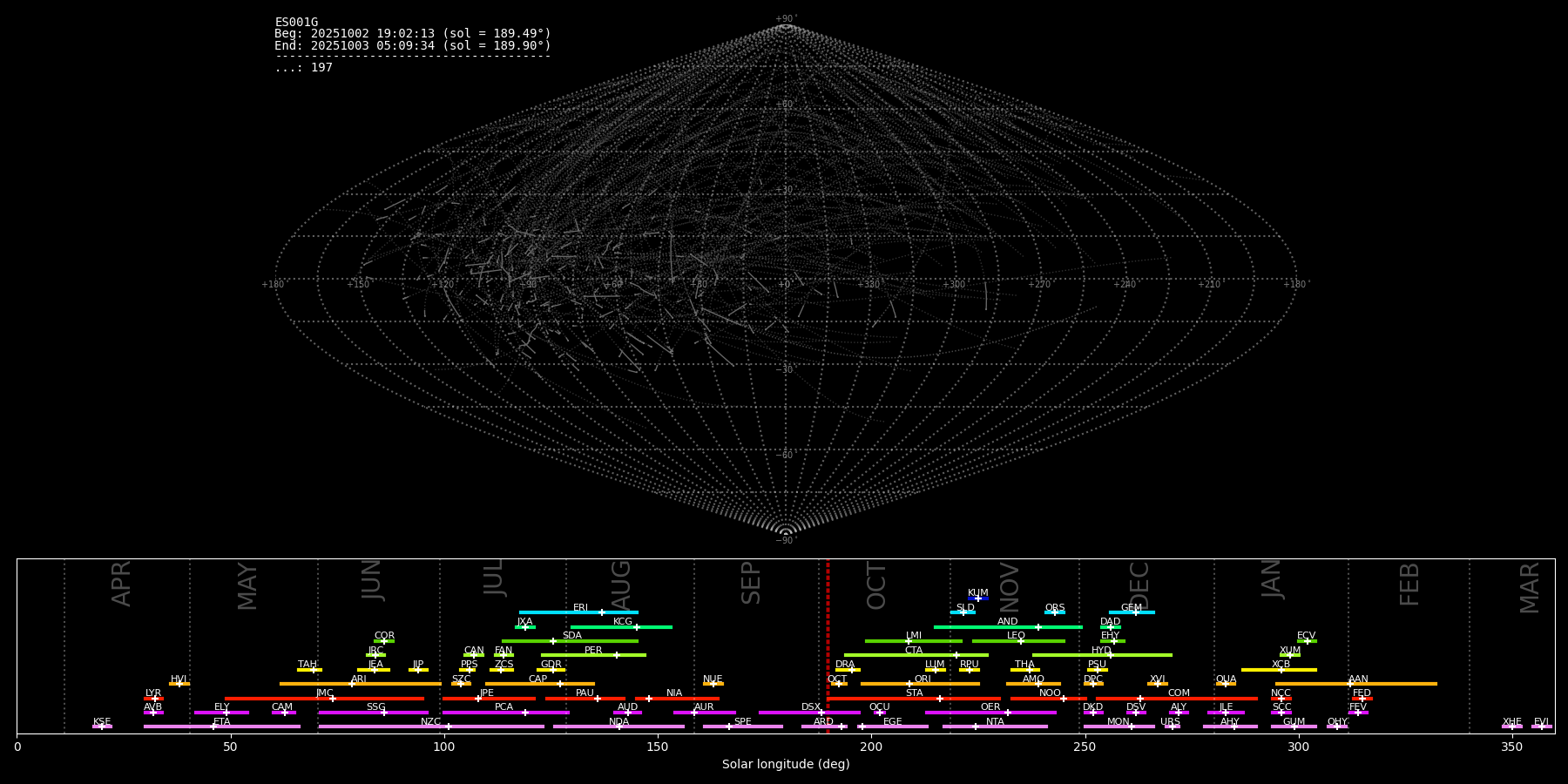Select the PER shower bar
The height and width of the screenshot is (784, 1568).
(593, 655)
